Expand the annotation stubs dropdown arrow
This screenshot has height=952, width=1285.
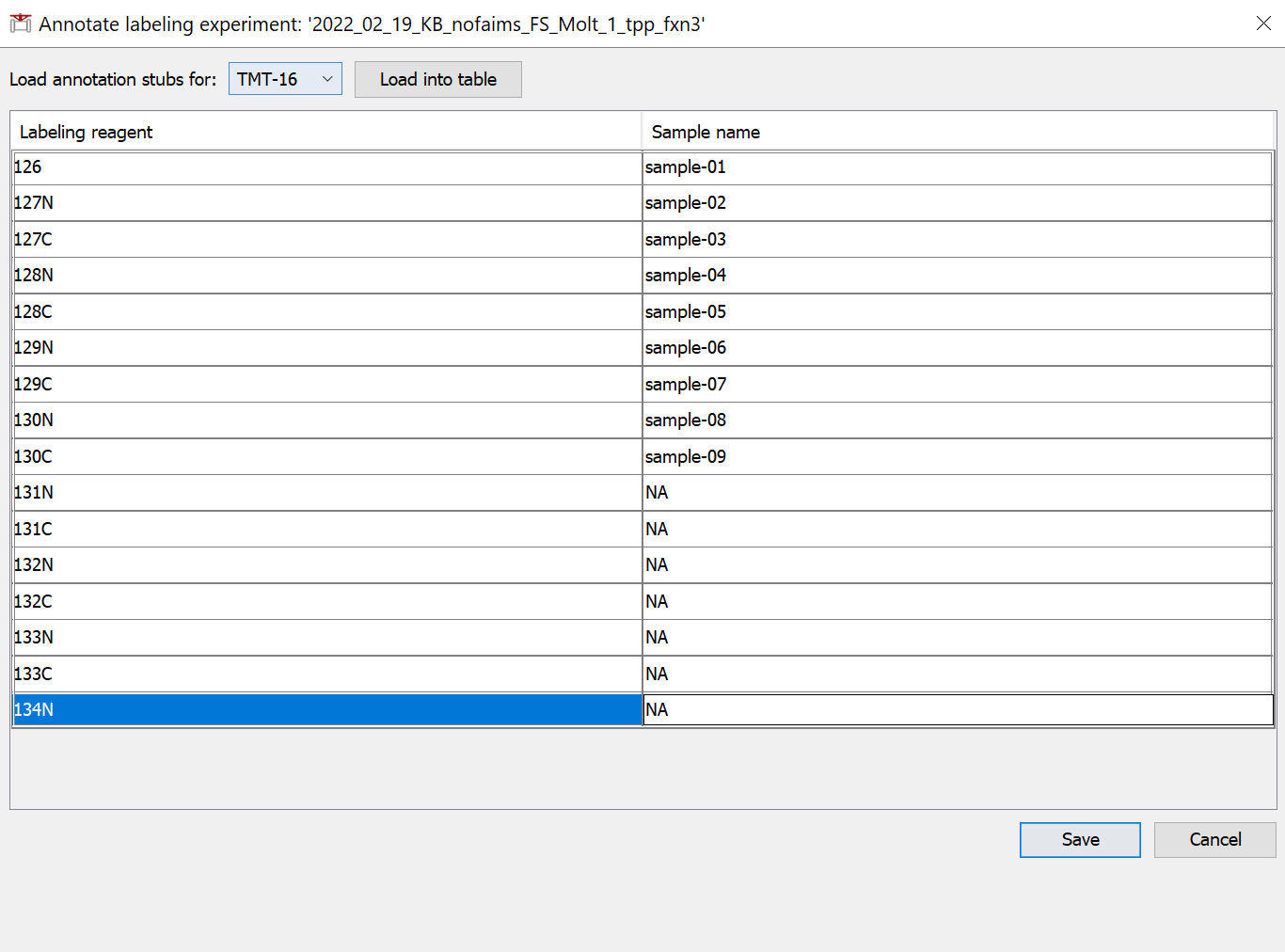click(x=326, y=78)
